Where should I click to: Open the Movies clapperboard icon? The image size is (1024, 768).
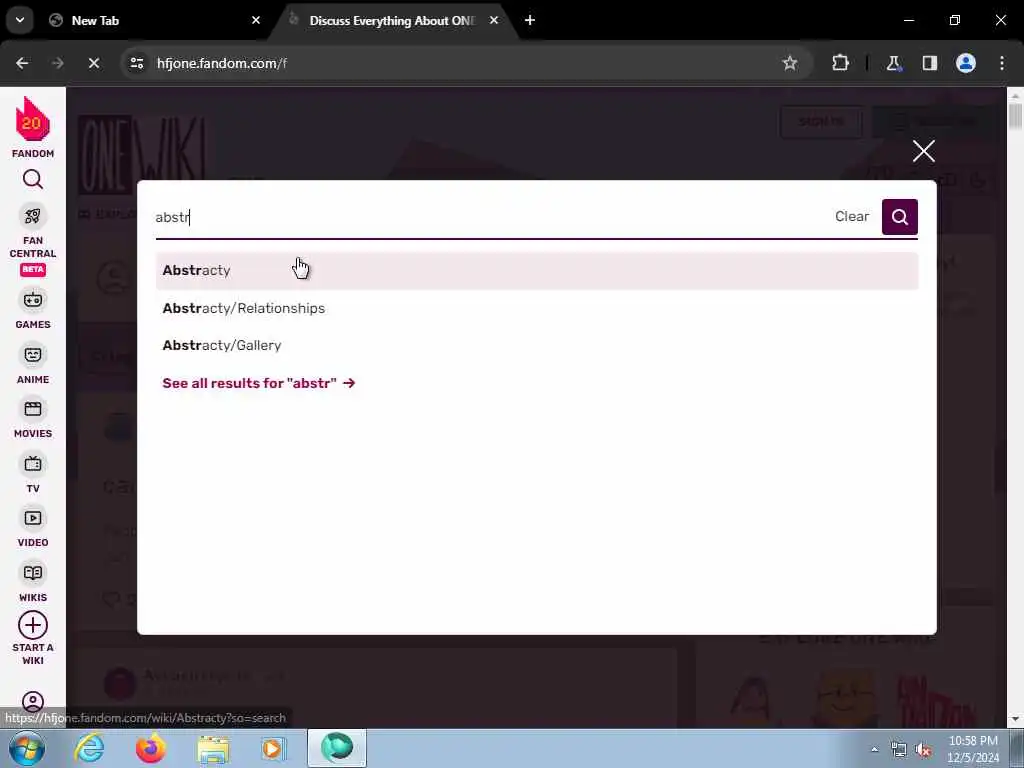click(x=33, y=409)
